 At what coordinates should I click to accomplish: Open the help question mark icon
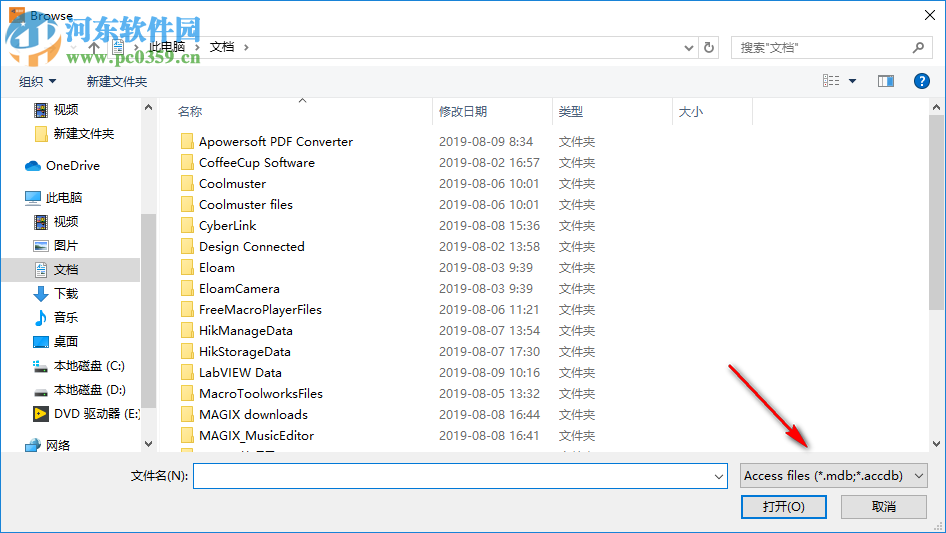[x=921, y=81]
